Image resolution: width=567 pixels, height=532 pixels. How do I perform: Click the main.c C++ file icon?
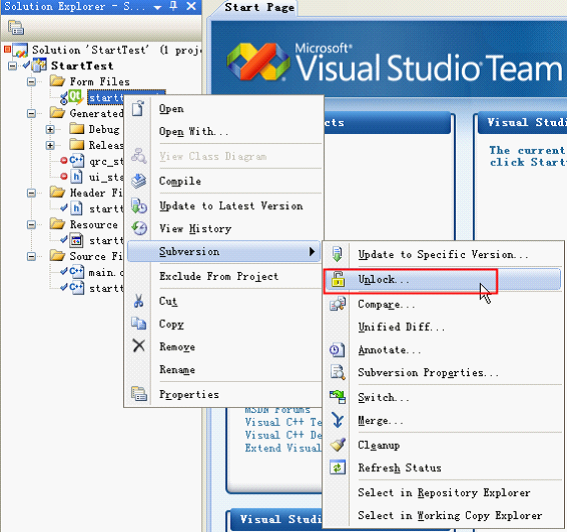76,272
